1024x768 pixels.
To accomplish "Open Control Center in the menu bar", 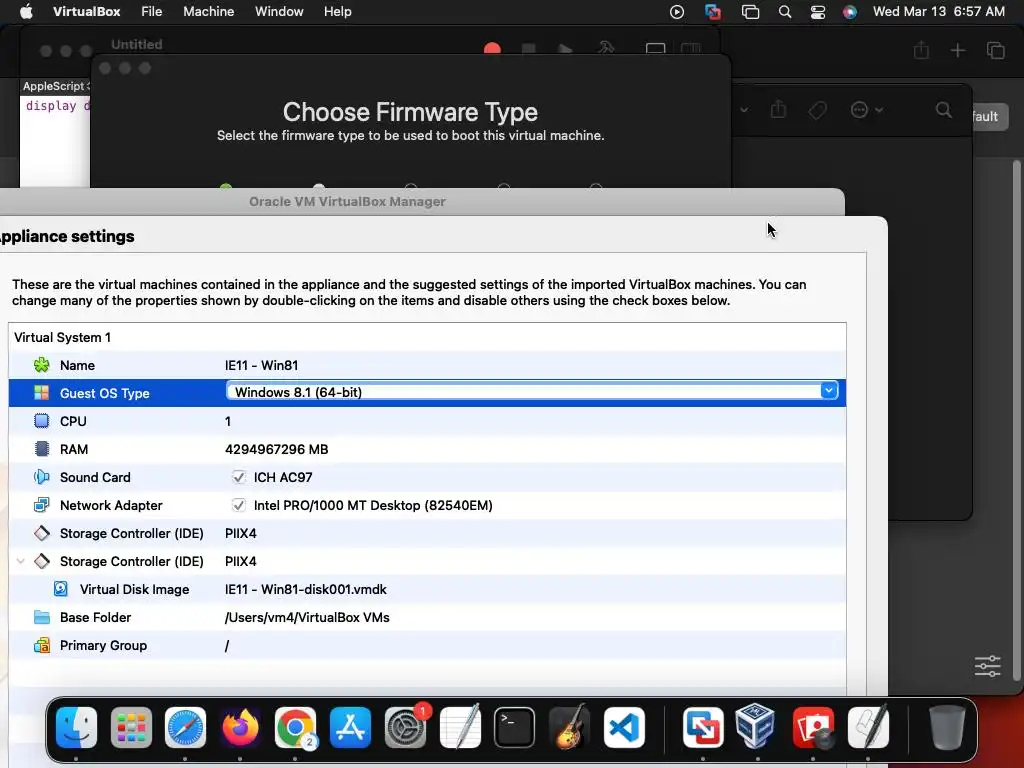I will (x=818, y=12).
